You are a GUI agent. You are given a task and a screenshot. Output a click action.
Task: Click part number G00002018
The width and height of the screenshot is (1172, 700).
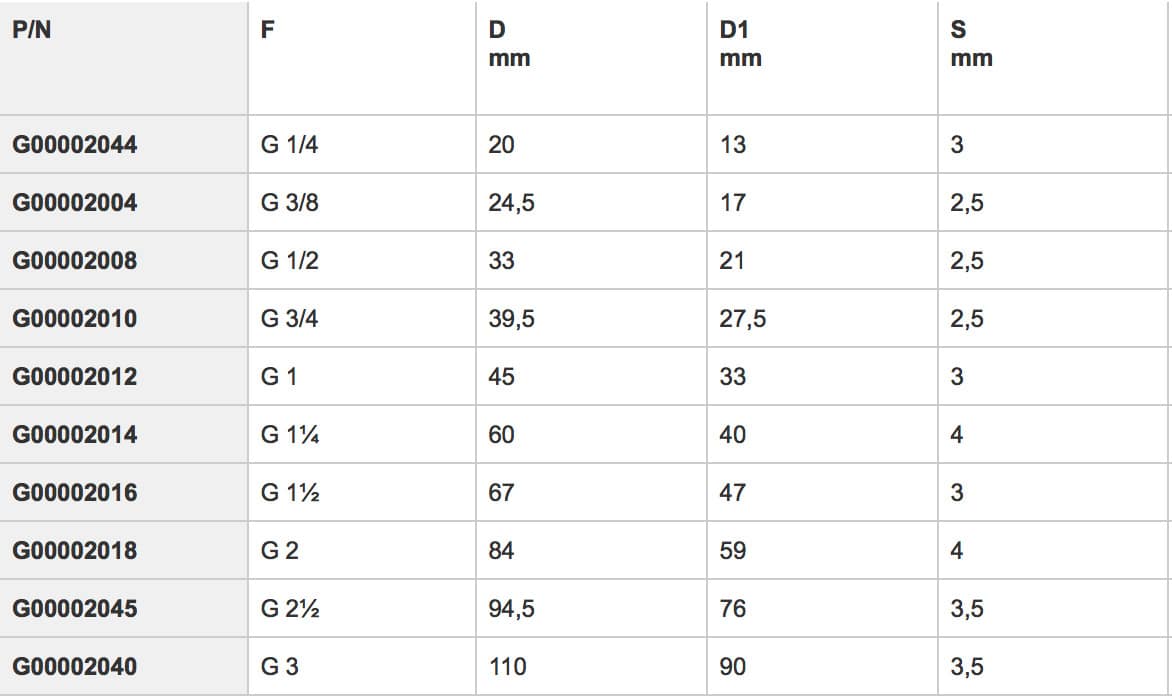tap(75, 551)
